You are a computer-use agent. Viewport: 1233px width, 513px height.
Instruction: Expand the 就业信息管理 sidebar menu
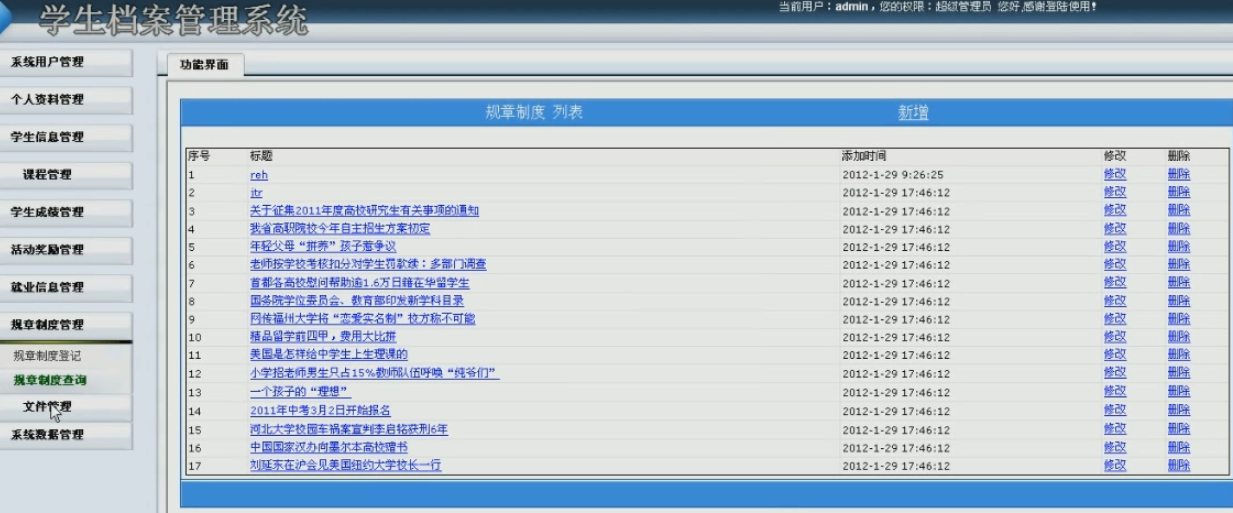point(66,287)
